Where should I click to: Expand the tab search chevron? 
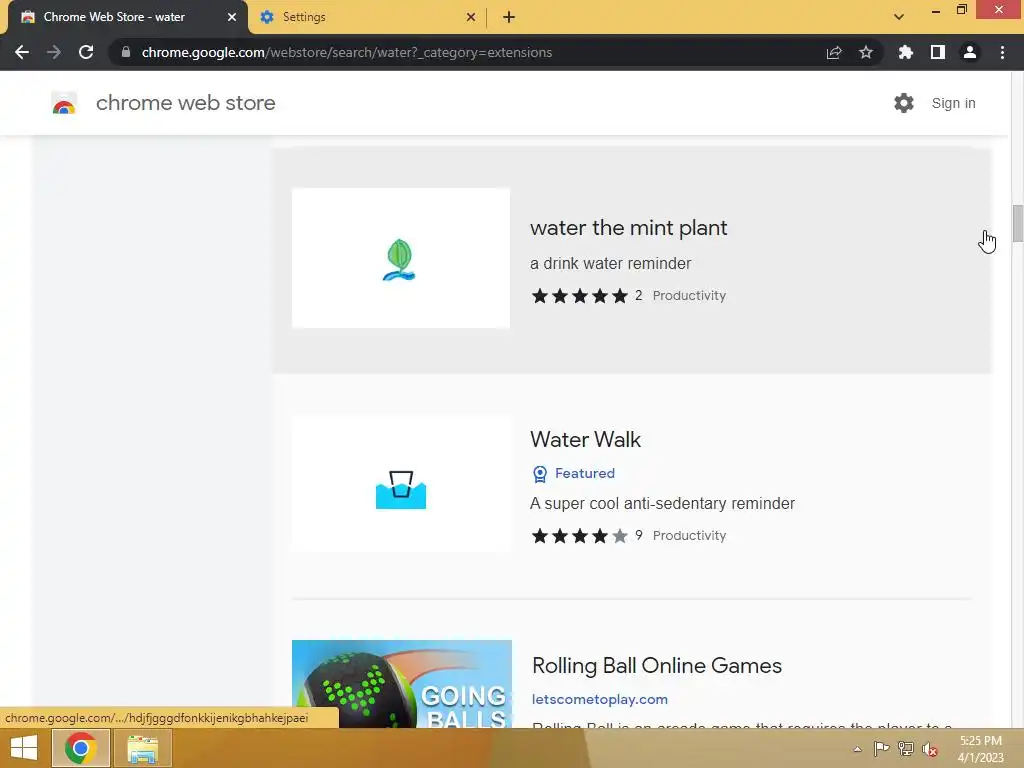899,17
